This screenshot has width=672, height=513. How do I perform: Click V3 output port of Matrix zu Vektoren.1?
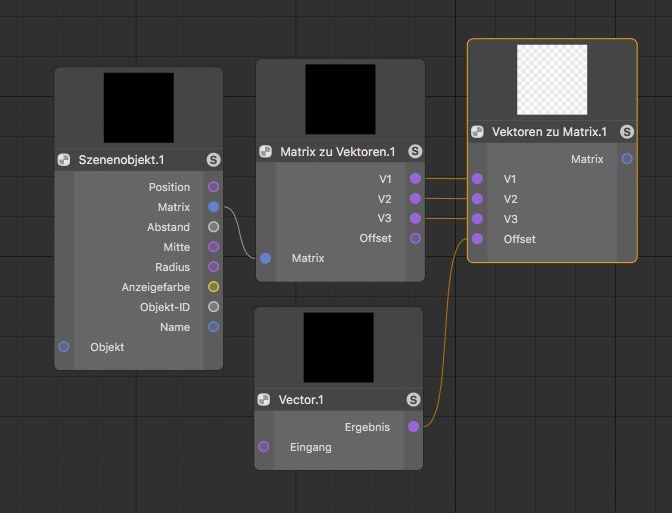pos(415,218)
